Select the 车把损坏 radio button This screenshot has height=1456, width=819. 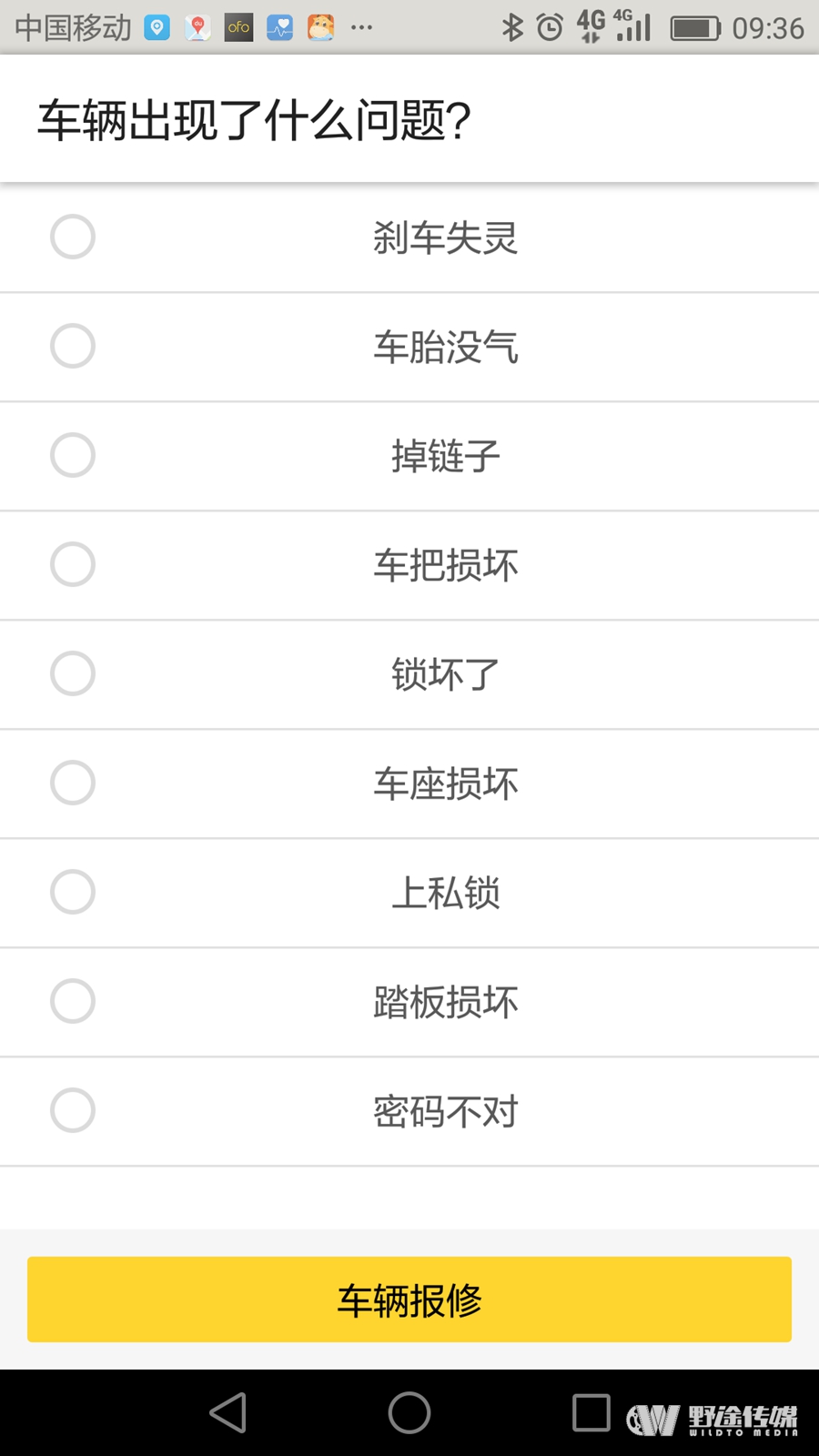(73, 564)
